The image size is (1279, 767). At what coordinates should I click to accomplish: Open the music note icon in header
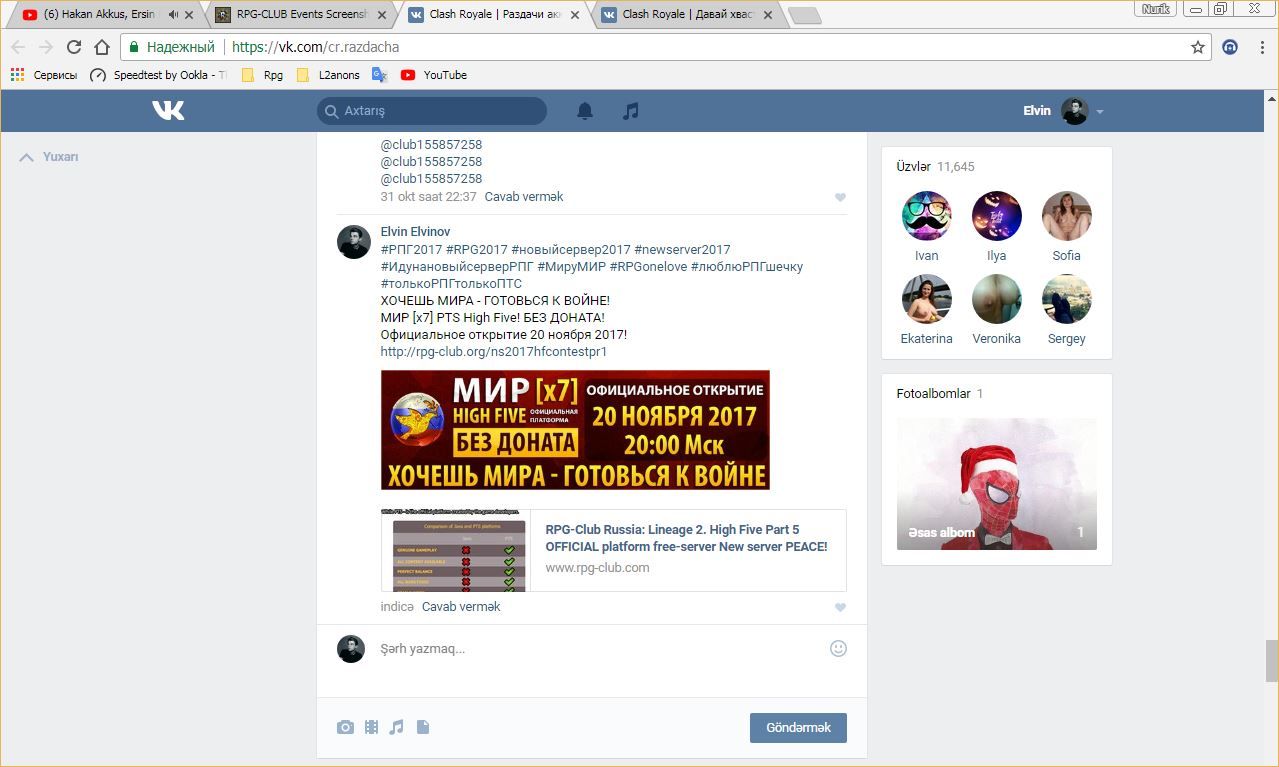pyautogui.click(x=630, y=111)
